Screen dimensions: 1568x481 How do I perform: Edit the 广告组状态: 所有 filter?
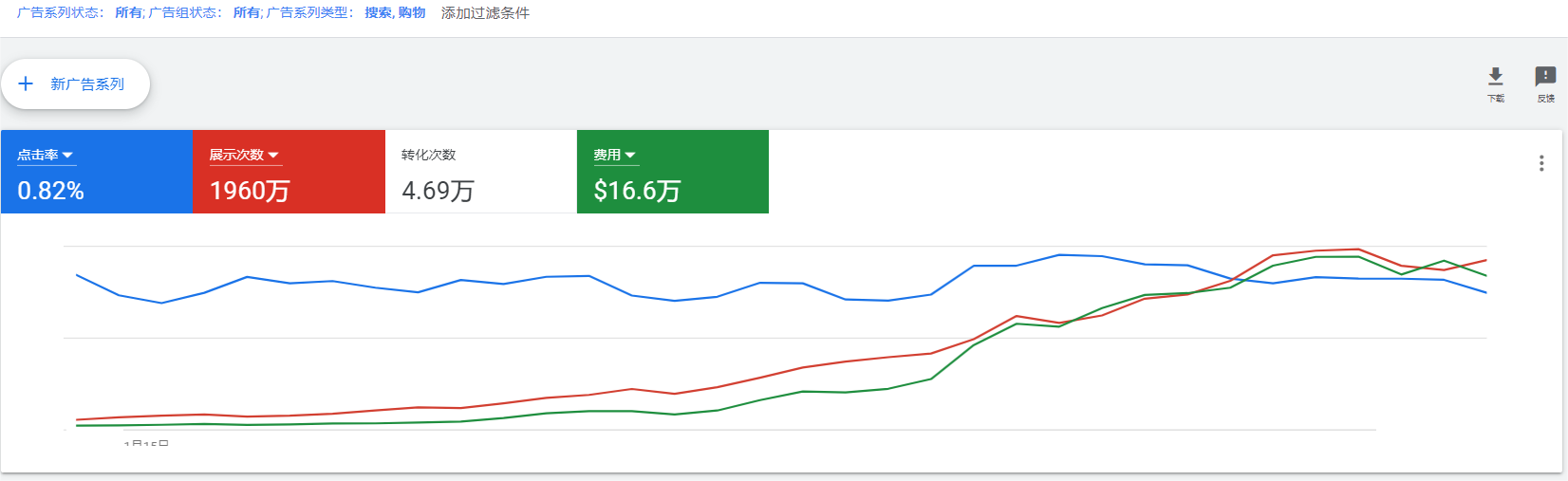click(x=205, y=13)
